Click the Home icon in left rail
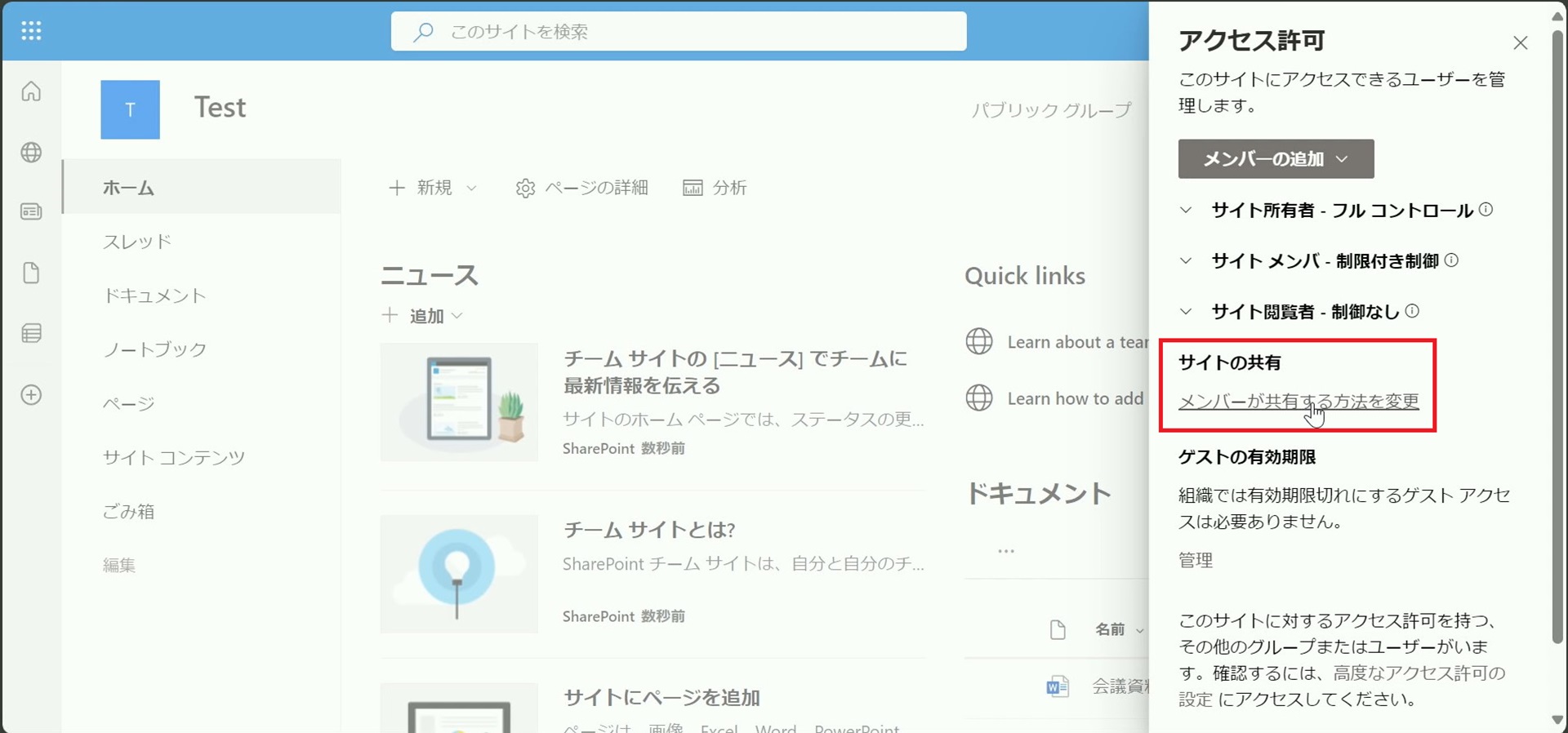 click(31, 91)
